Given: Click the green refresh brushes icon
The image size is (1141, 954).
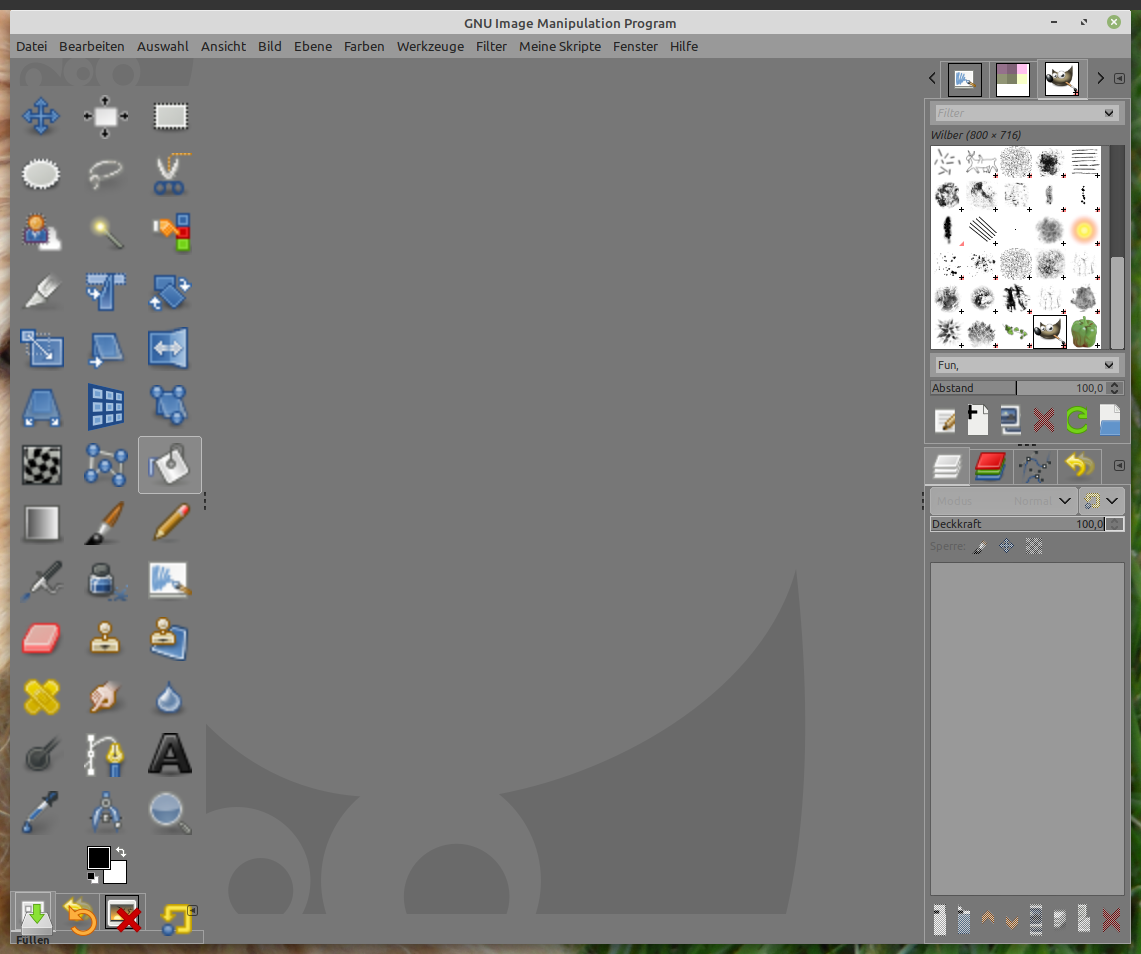Looking at the screenshot, I should click(1077, 420).
